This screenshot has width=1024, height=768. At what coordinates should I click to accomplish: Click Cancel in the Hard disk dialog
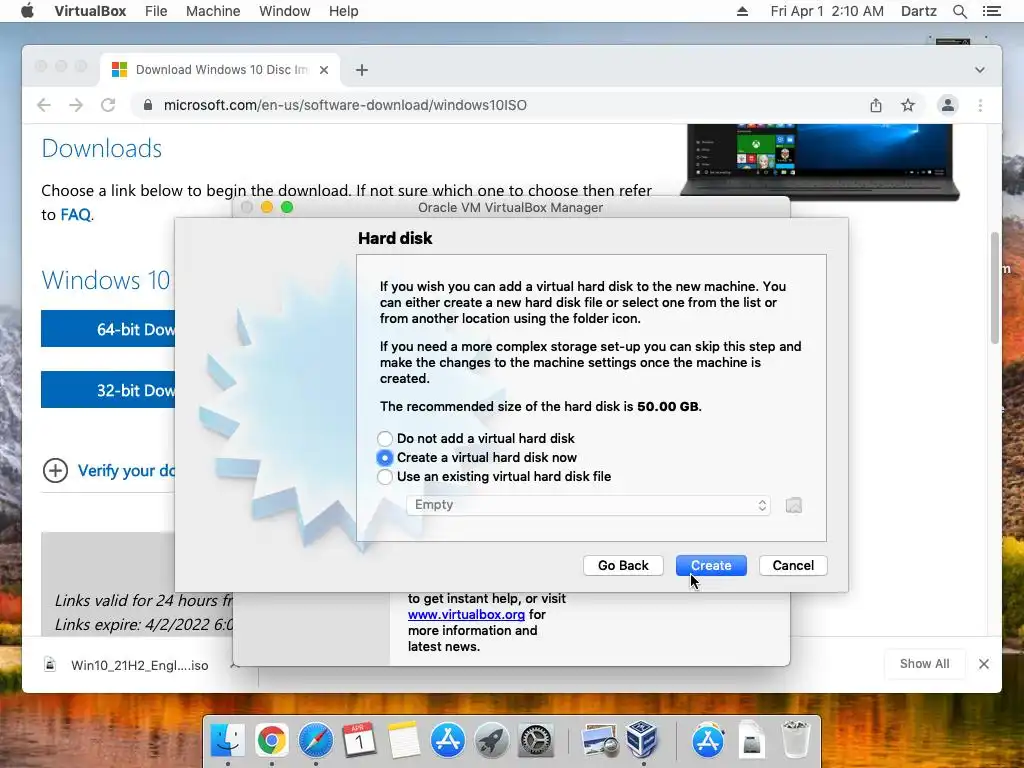tap(793, 566)
